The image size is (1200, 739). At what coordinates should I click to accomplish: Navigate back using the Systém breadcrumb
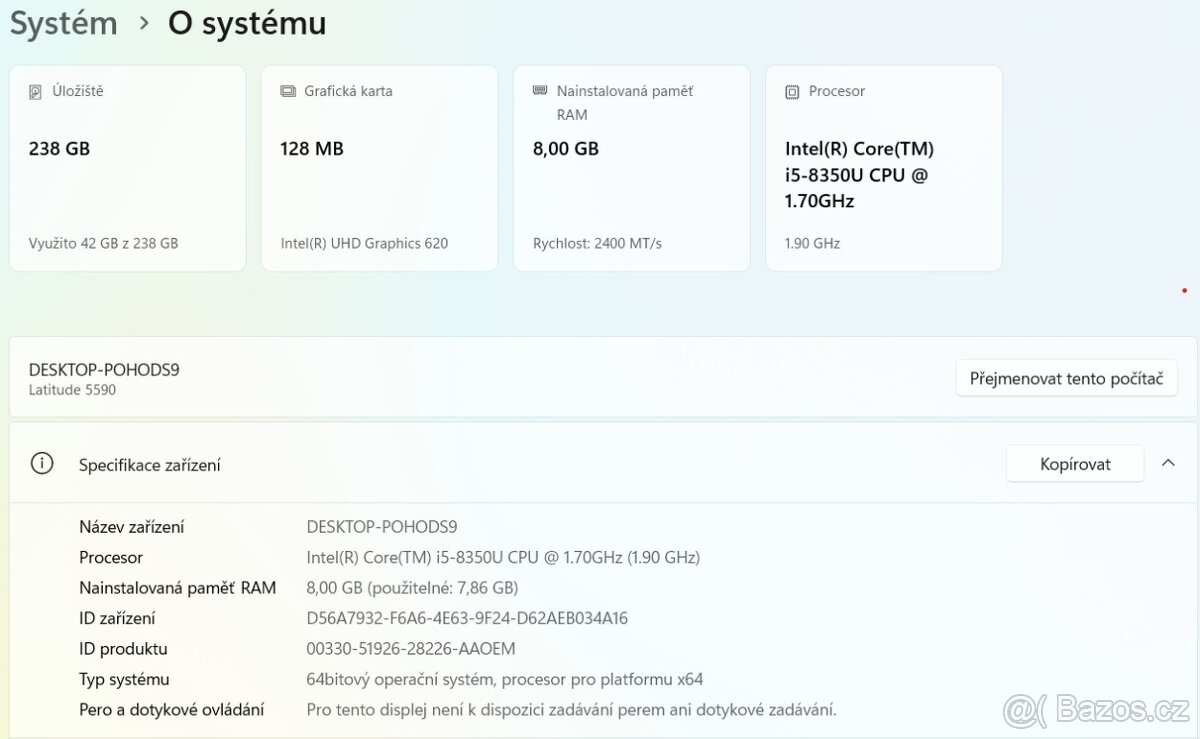tap(62, 22)
